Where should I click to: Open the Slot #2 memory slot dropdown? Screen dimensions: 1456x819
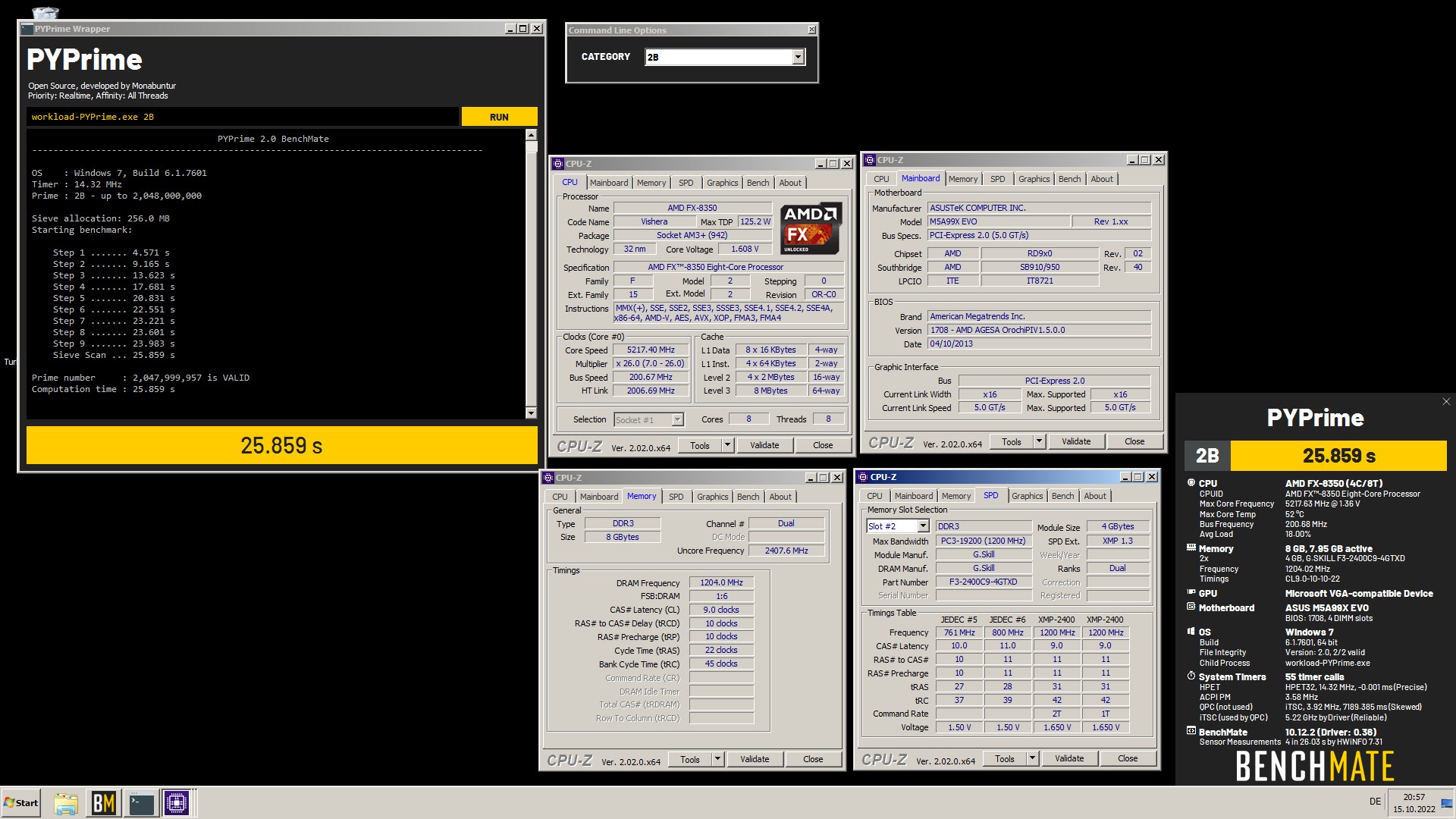point(923,526)
